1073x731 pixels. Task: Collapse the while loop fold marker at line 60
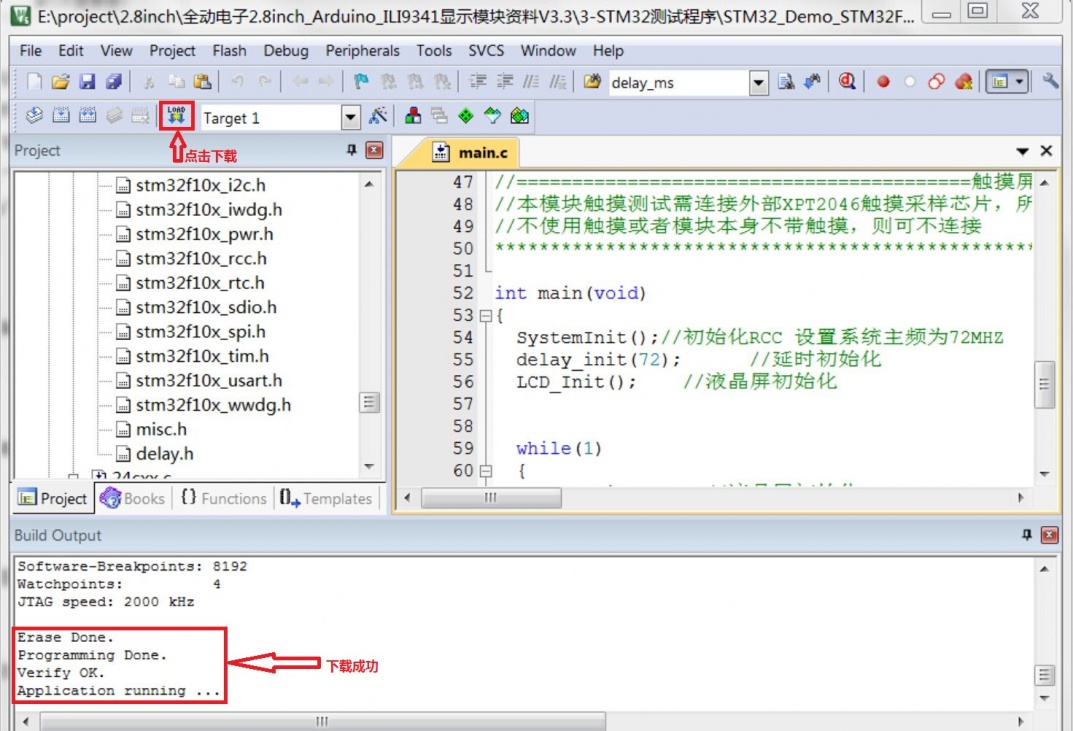tap(486, 471)
